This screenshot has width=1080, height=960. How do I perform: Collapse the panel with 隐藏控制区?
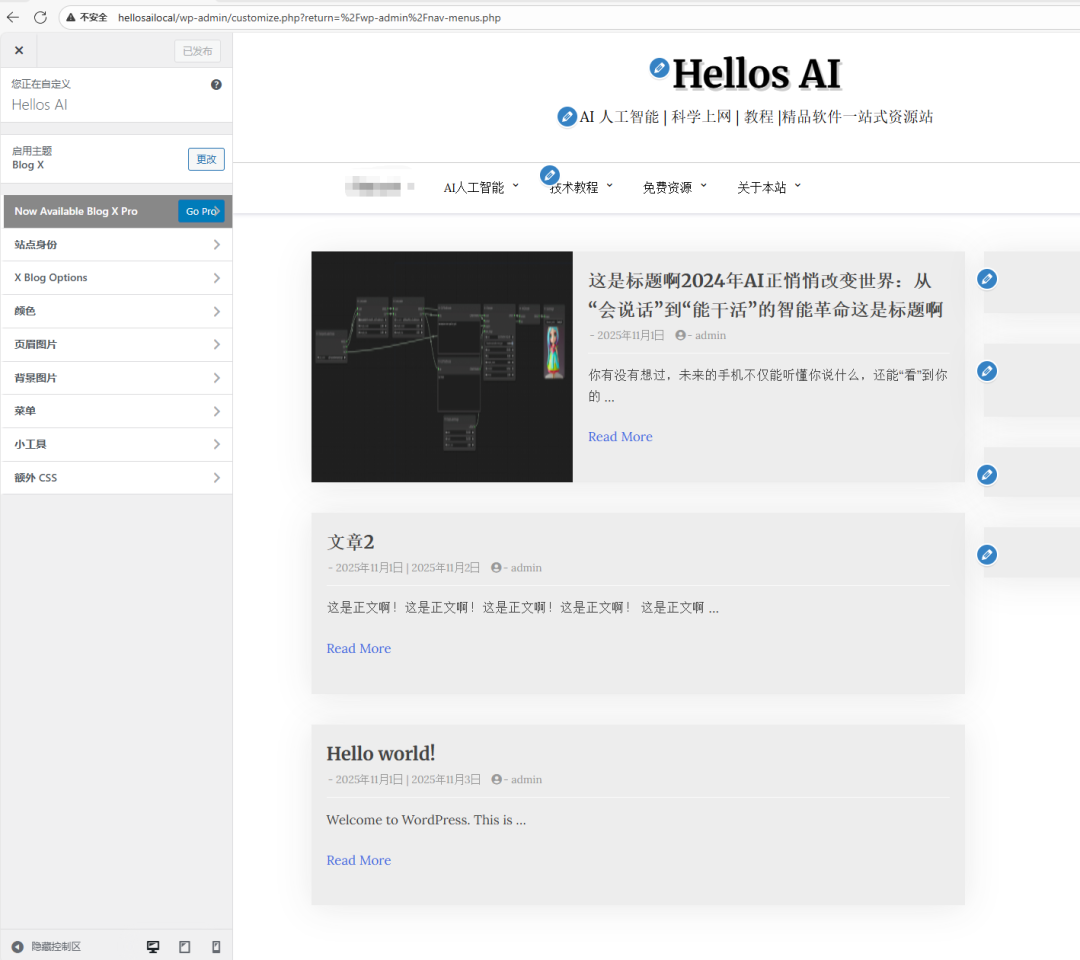click(x=47, y=946)
